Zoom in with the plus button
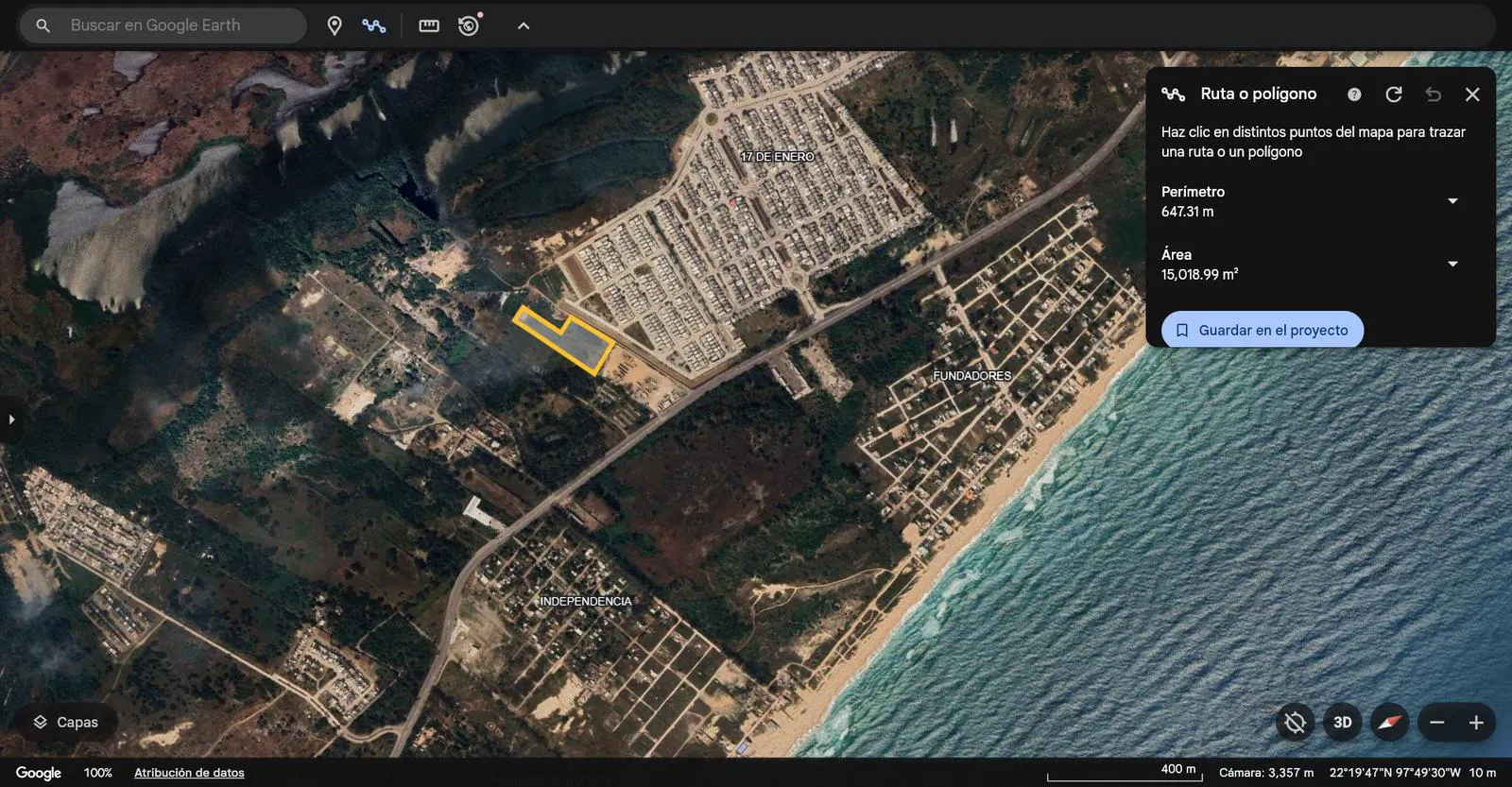The width and height of the screenshot is (1512, 787). [x=1476, y=723]
